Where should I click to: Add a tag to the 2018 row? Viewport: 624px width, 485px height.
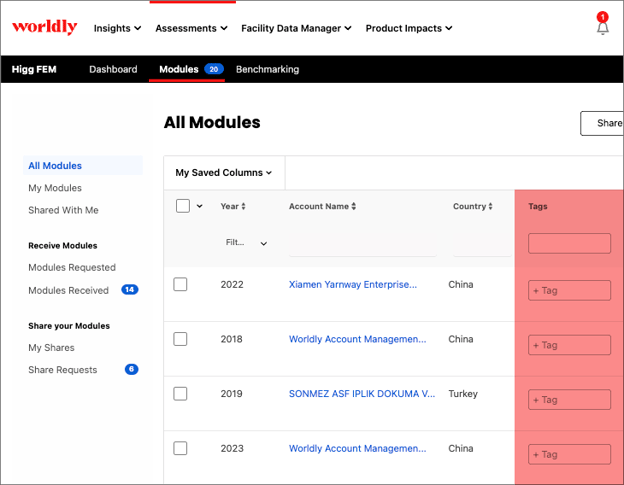(x=569, y=345)
